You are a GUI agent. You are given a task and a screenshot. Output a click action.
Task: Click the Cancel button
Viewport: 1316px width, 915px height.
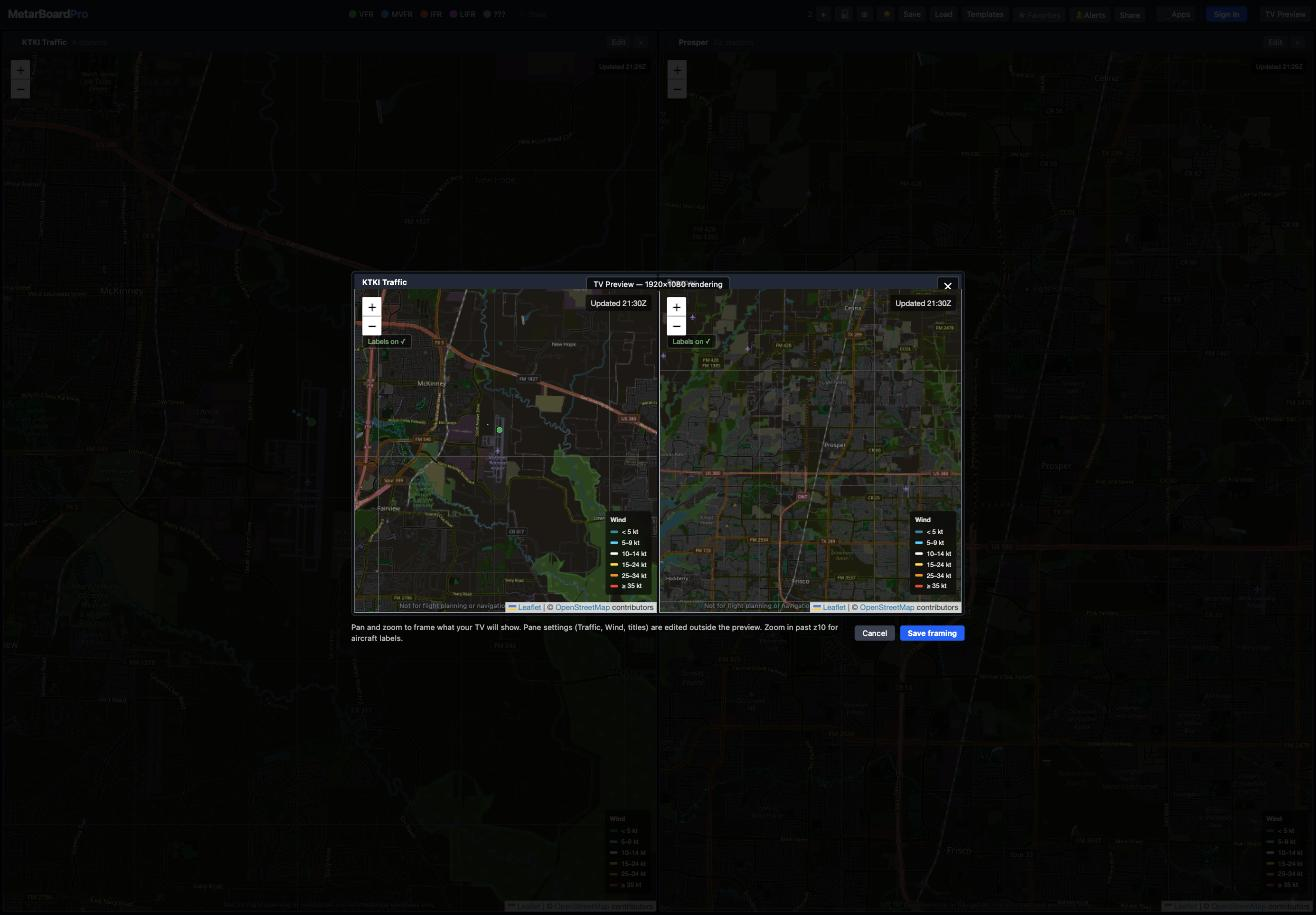874,633
